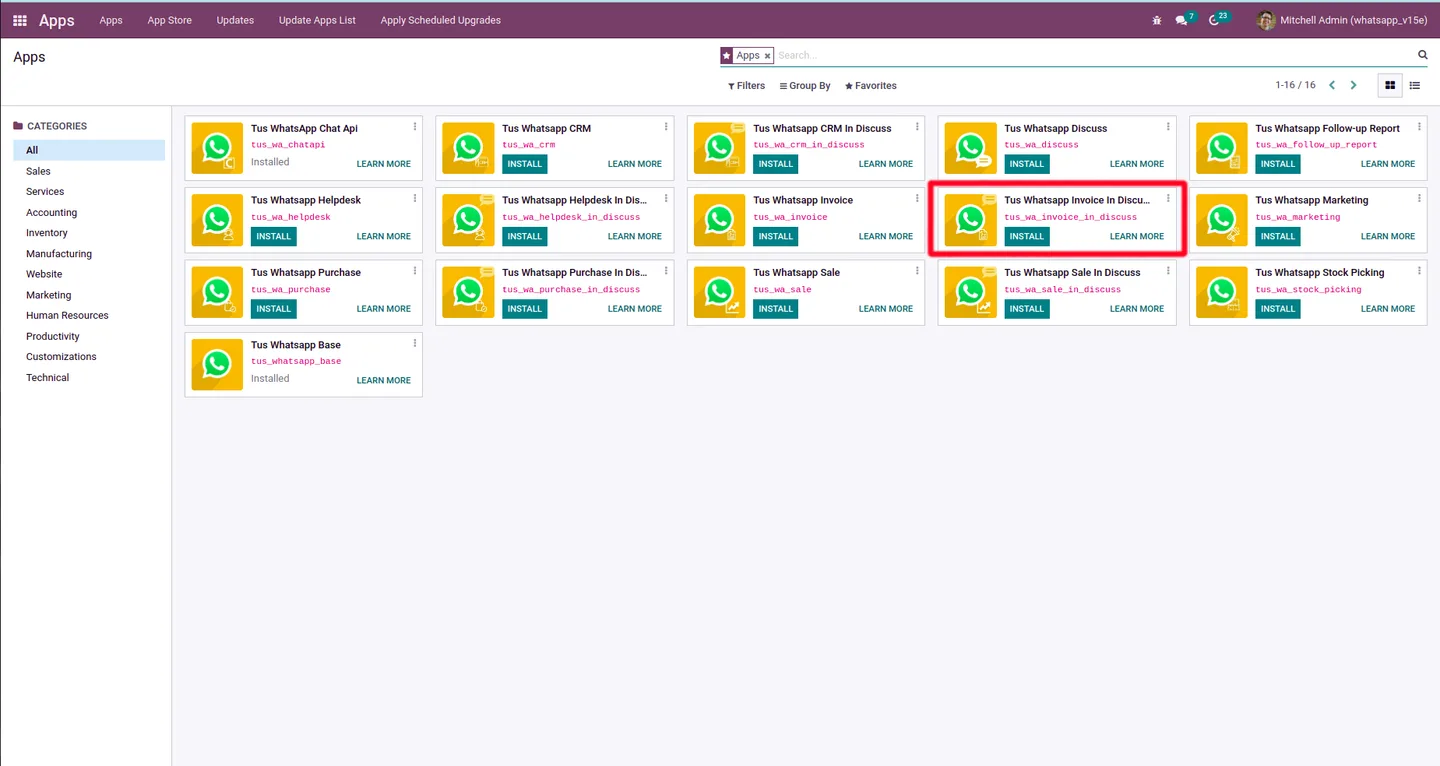The image size is (1440, 766).
Task: Remove the Apps filter tag from search
Action: (x=767, y=56)
